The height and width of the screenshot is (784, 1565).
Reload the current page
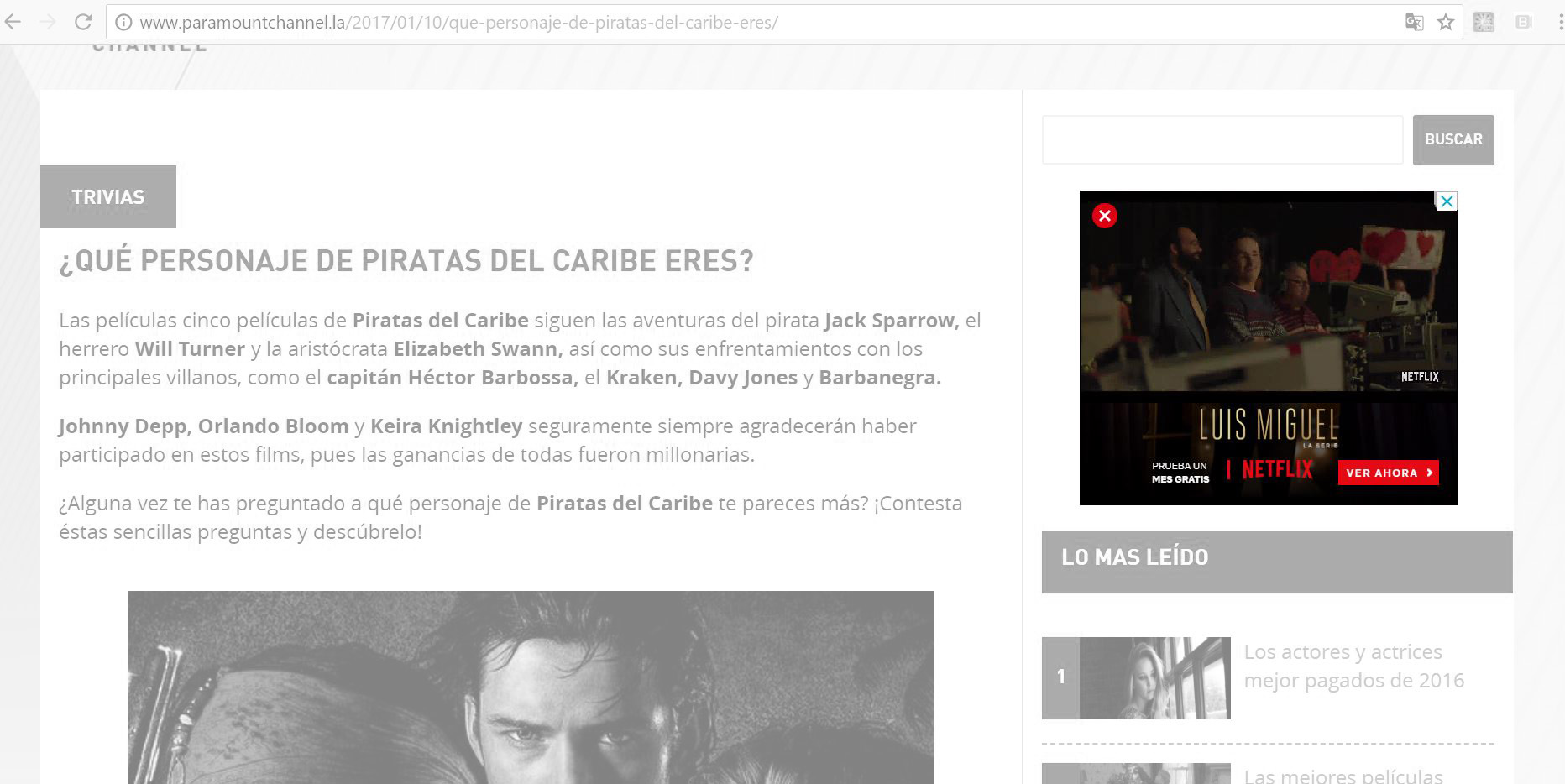point(82,22)
